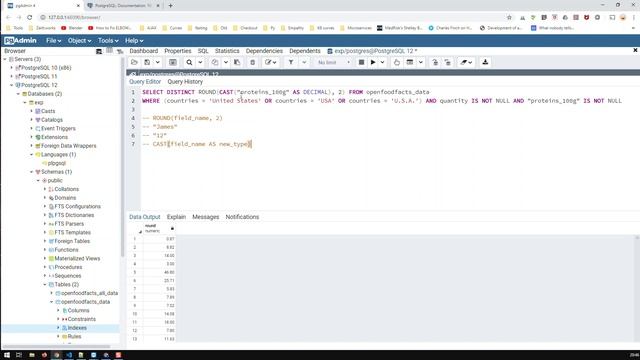Viewport: 640px width, 360px height.
Task: Select Foreign Data Wrappers item
Action: coord(69,146)
